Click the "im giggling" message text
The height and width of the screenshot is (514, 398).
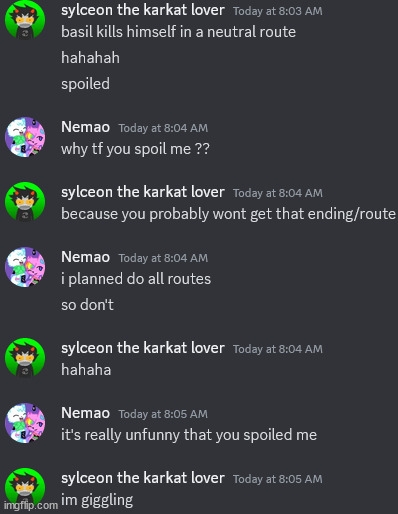tap(97, 501)
